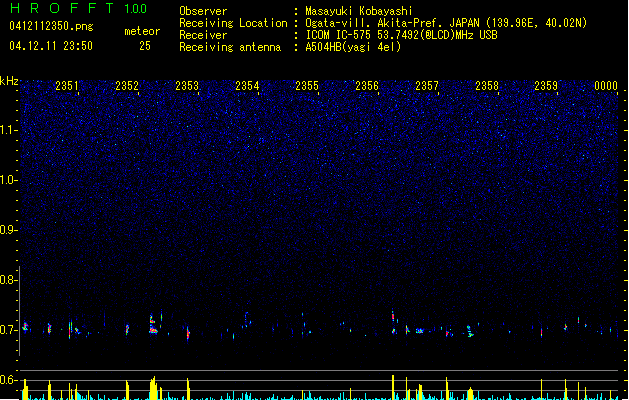This screenshot has width=629, height=400.
Task: Click the 0.6 frequency axis label
Action: pyautogui.click(x=9, y=380)
